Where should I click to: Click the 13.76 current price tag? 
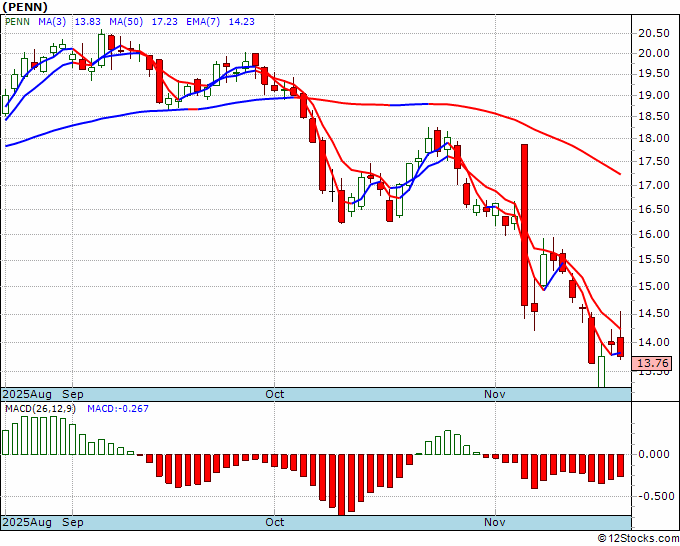[651, 363]
